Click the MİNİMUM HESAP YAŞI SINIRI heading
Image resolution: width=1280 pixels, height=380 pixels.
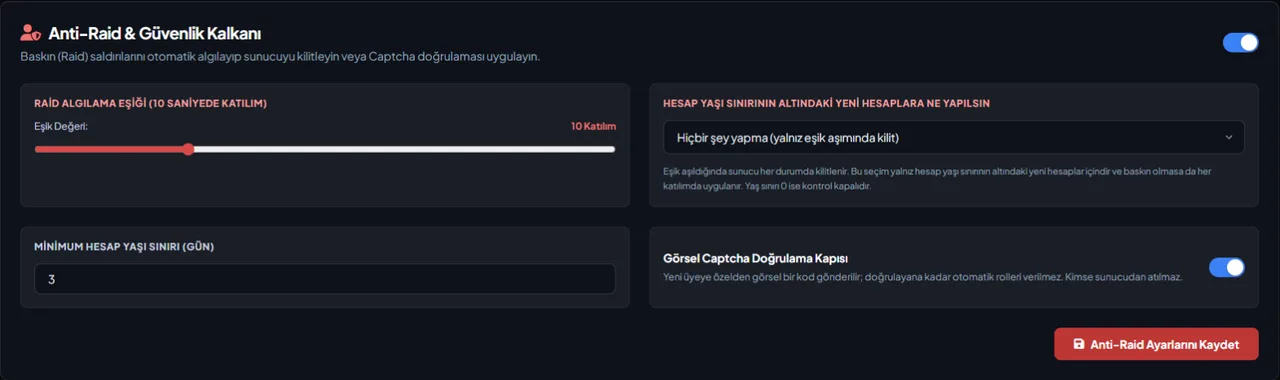pos(124,246)
